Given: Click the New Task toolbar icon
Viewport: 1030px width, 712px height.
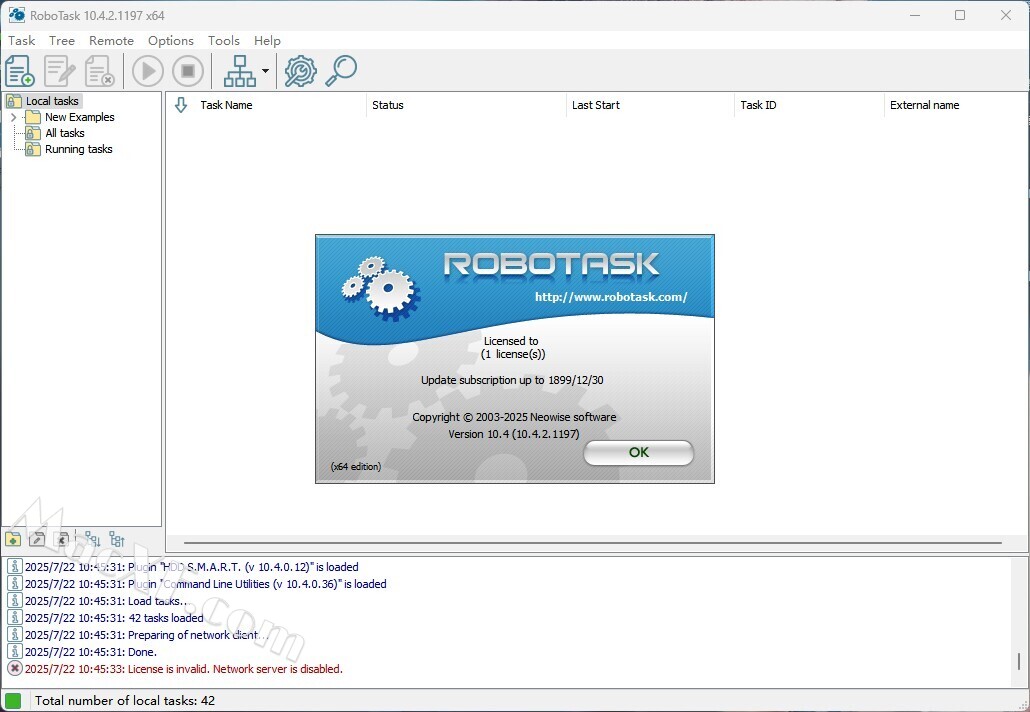Looking at the screenshot, I should [x=19, y=71].
